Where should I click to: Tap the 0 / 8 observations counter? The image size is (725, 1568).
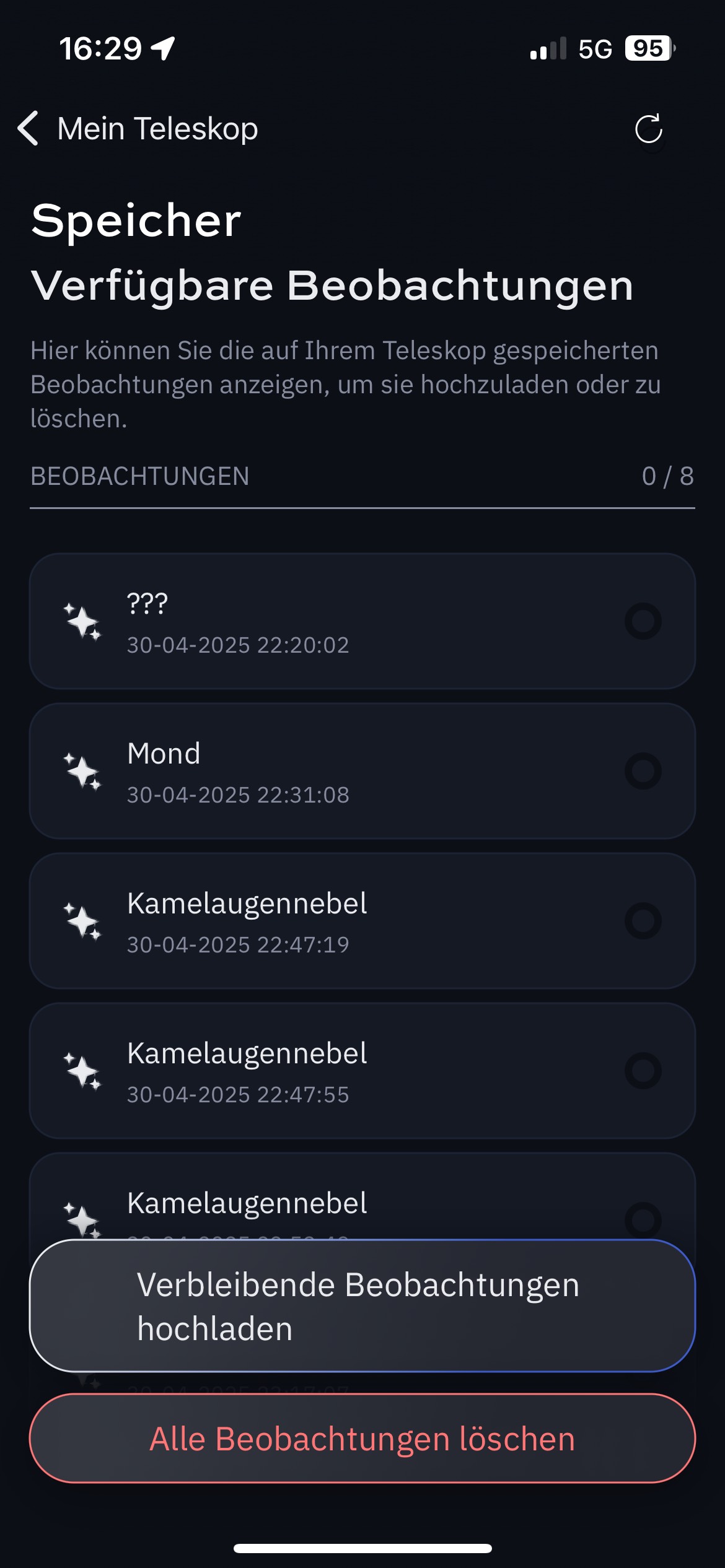[667, 476]
